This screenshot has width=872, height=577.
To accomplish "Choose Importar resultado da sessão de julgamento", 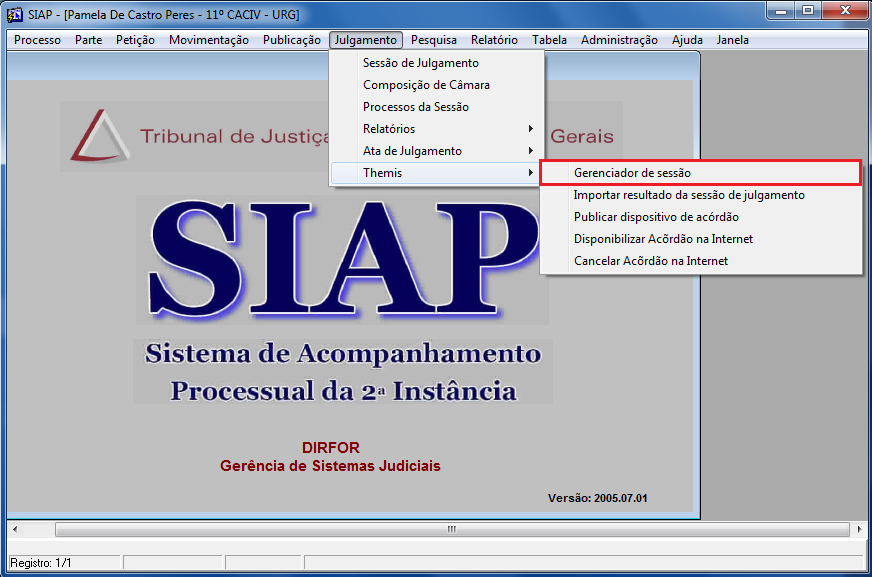I will coord(701,195).
